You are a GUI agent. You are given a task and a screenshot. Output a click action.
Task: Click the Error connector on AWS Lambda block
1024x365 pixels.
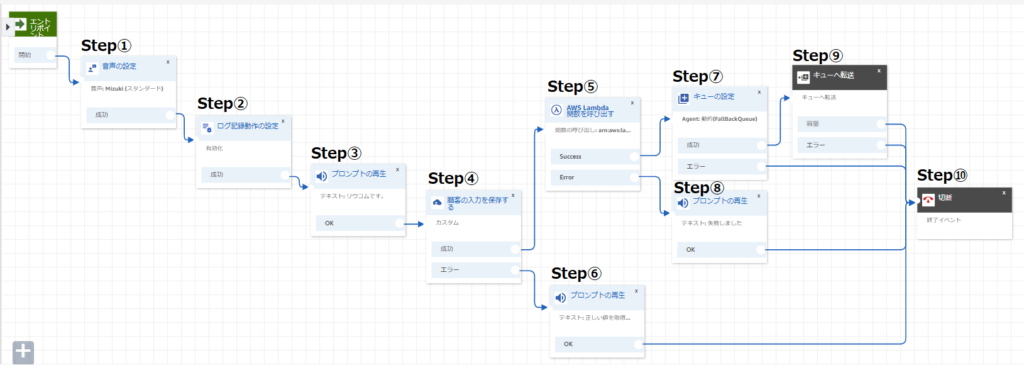(634, 177)
